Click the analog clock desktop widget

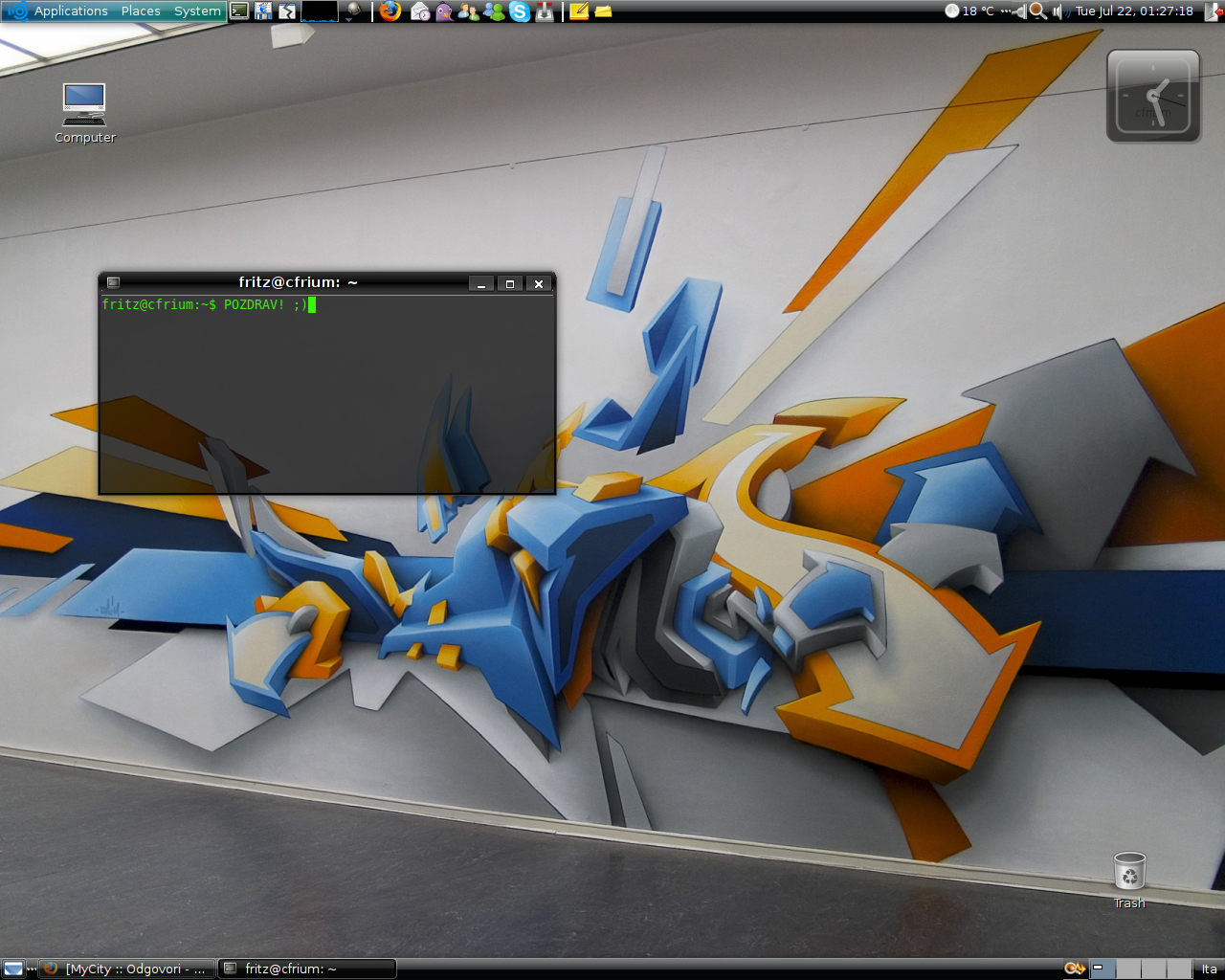[1153, 97]
